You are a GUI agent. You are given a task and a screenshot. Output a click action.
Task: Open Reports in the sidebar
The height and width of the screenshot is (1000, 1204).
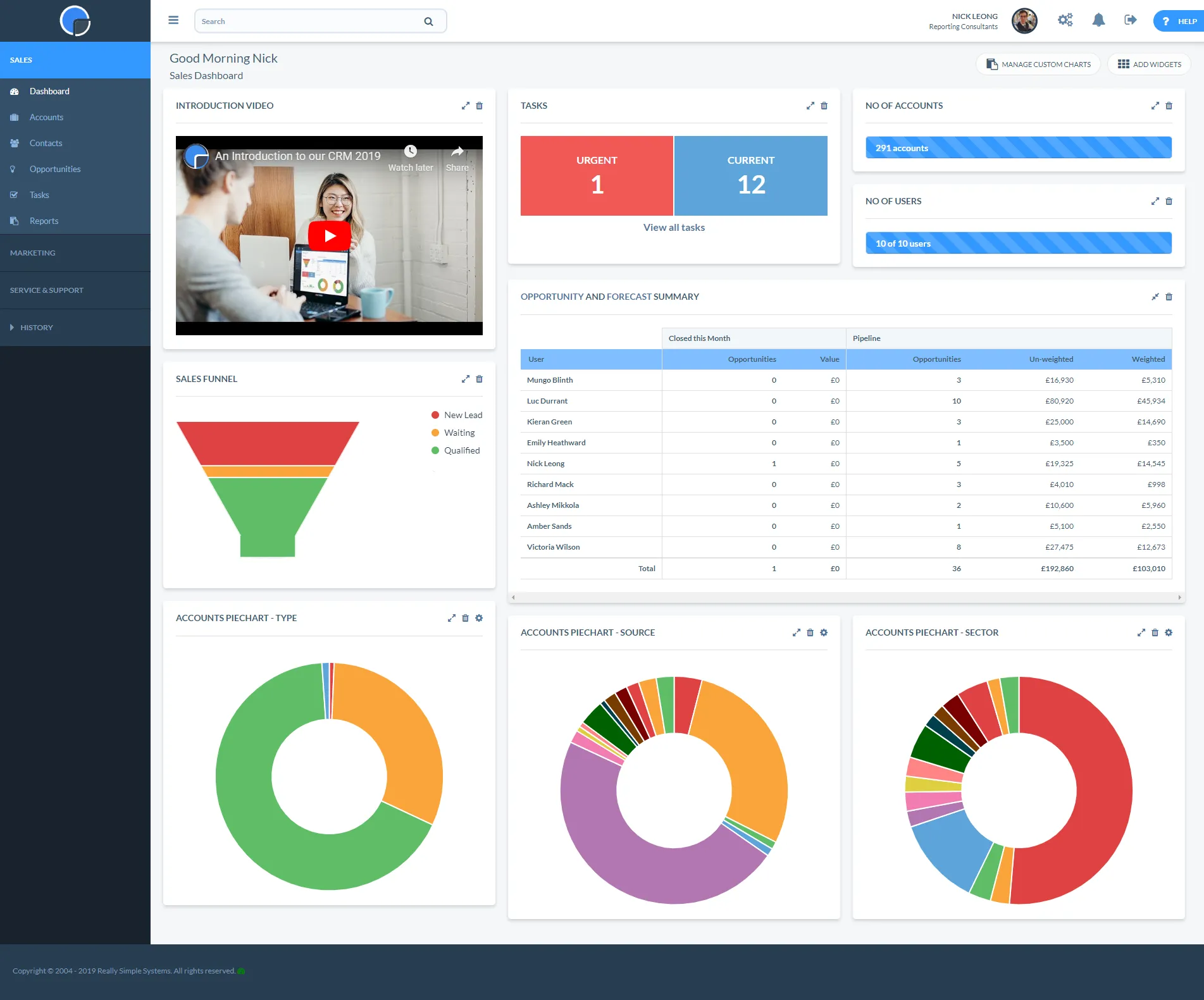click(x=75, y=221)
